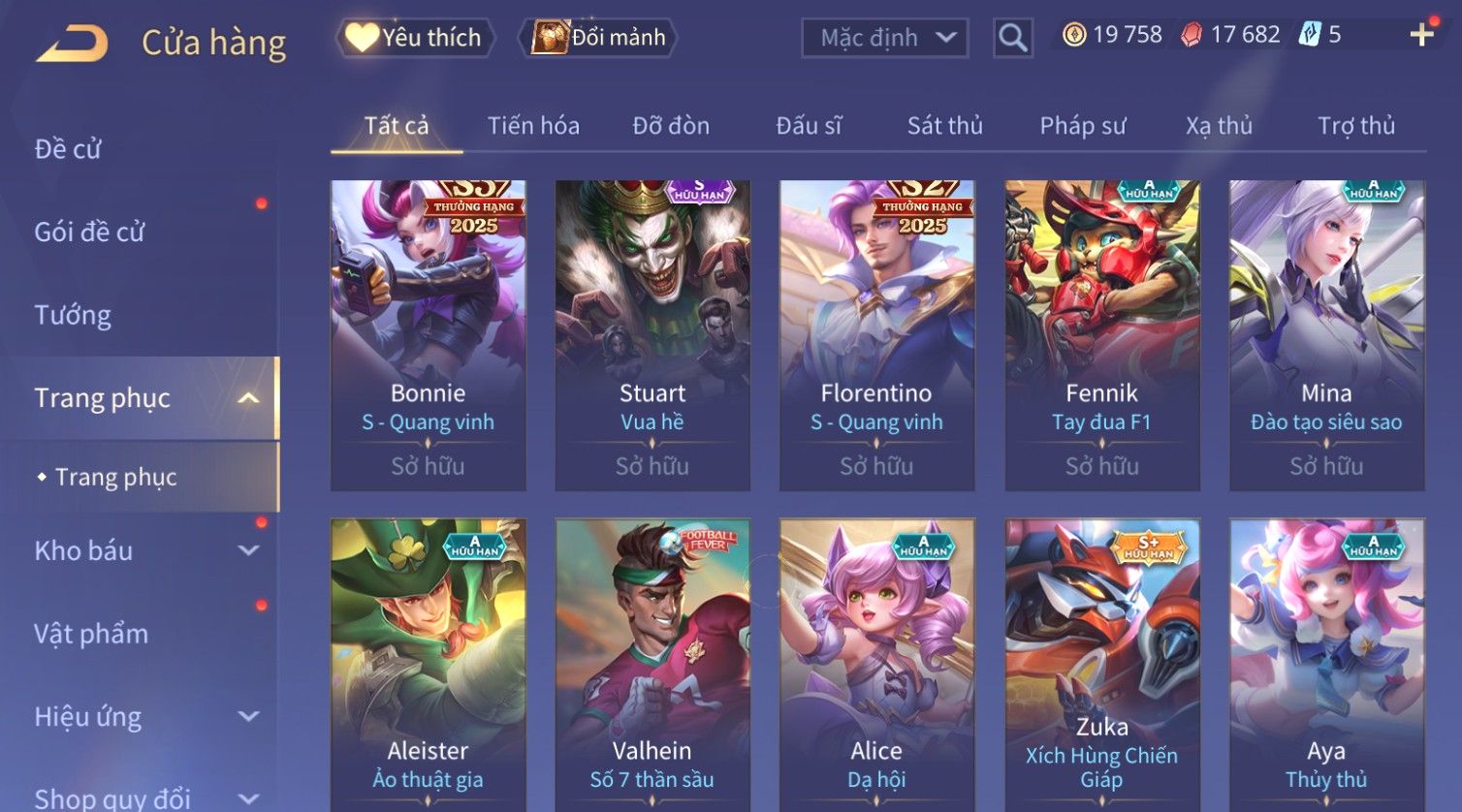The image size is (1462, 812).
Task: Click the back arrow icon
Action: [x=72, y=44]
